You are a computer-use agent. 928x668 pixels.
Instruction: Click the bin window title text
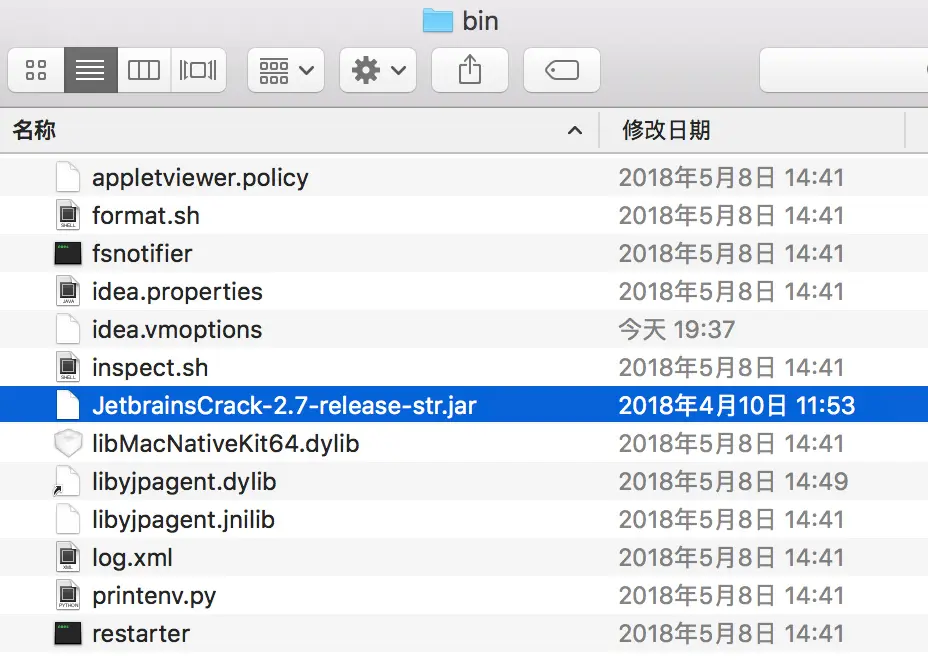tap(480, 21)
